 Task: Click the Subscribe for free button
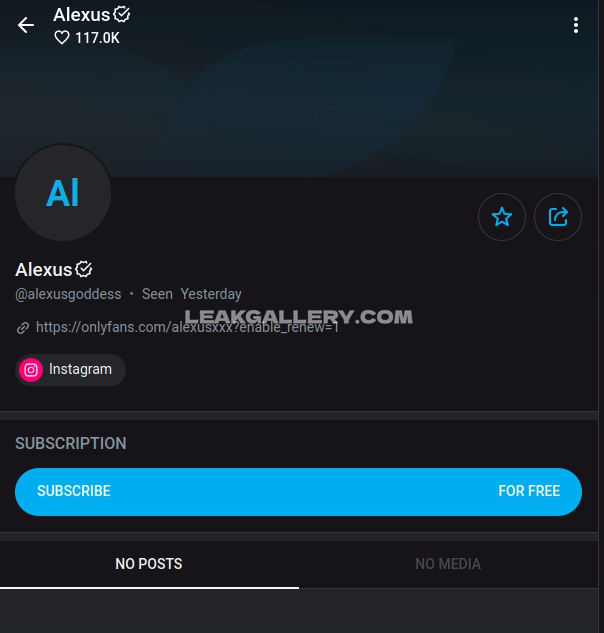(x=298, y=492)
